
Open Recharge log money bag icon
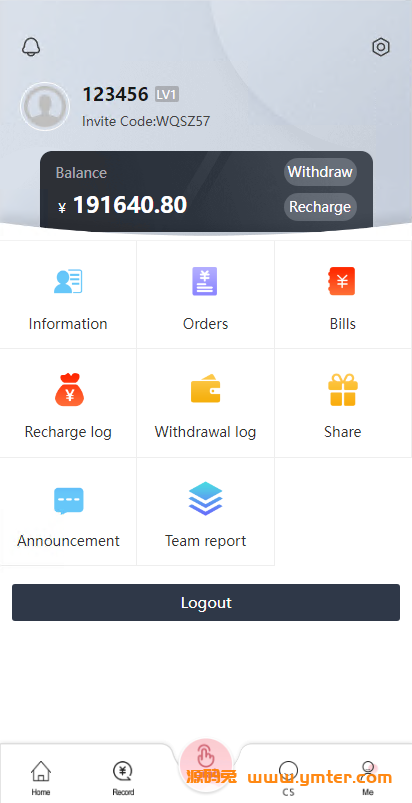(x=69, y=390)
